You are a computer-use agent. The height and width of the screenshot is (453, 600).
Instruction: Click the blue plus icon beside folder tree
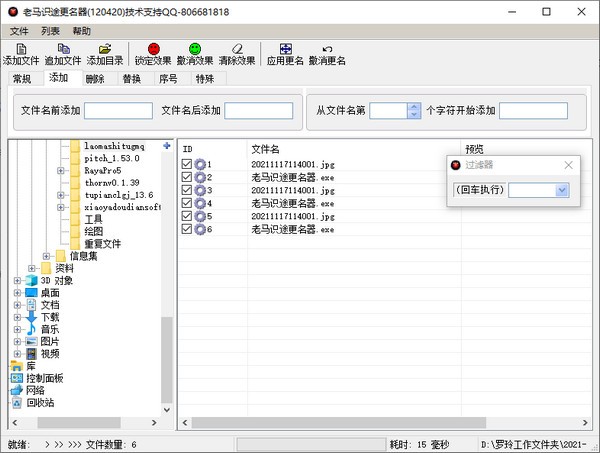[x=167, y=146]
